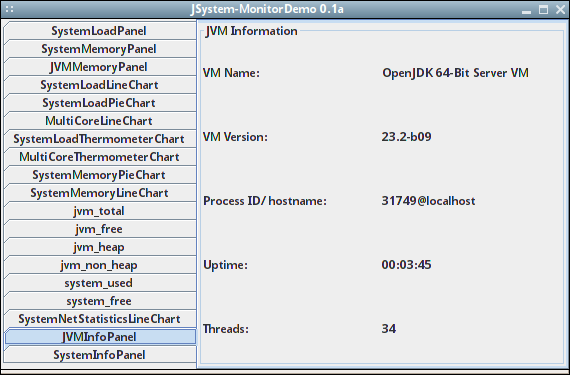Click the 'Threads:' label
Screen dimensions: 570x375
(x=226, y=329)
